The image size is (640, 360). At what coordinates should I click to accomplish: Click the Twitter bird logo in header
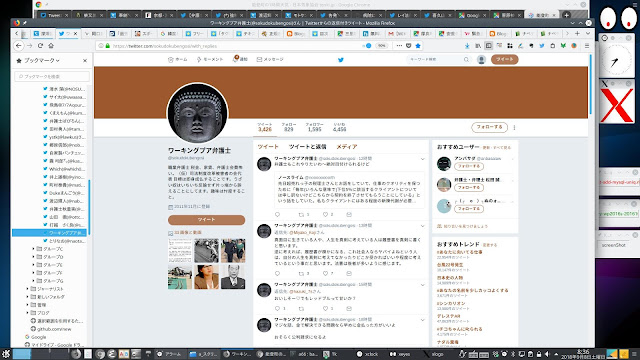pos(341,60)
